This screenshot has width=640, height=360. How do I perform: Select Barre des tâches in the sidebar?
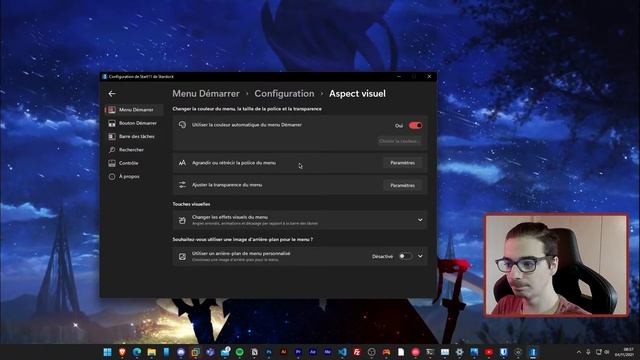[x=134, y=136]
